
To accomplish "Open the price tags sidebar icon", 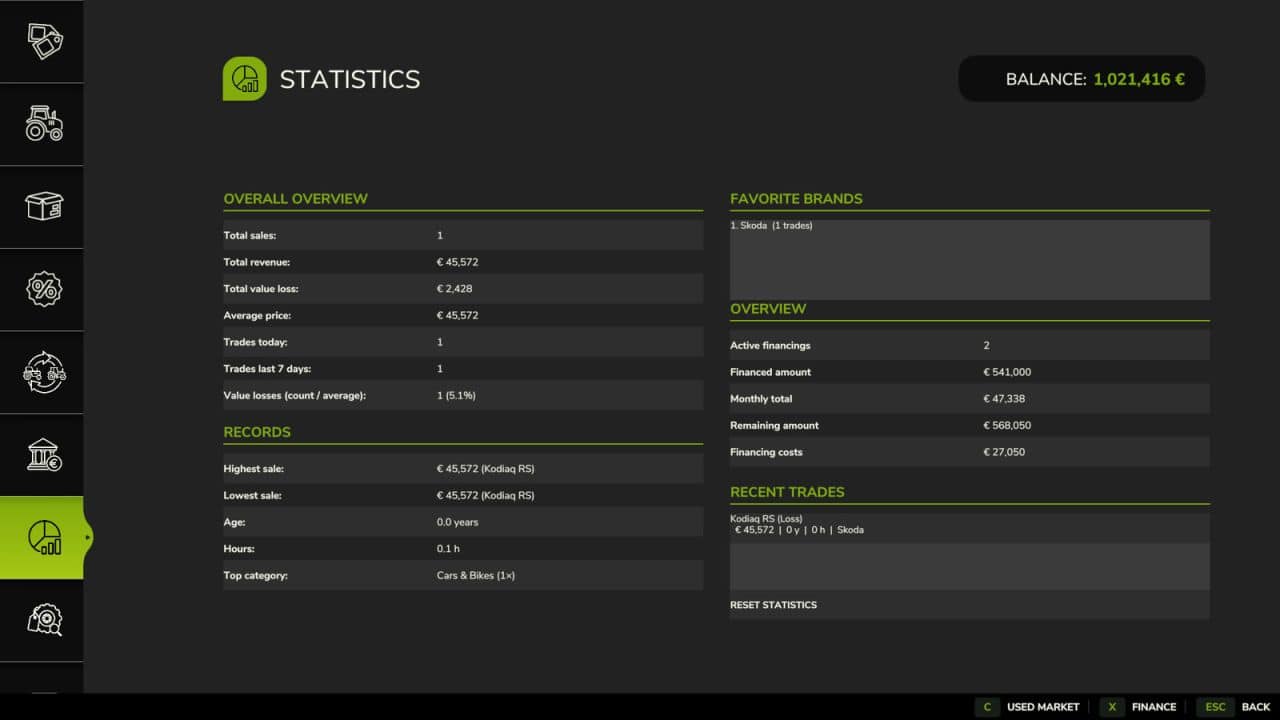I will click(x=44, y=41).
